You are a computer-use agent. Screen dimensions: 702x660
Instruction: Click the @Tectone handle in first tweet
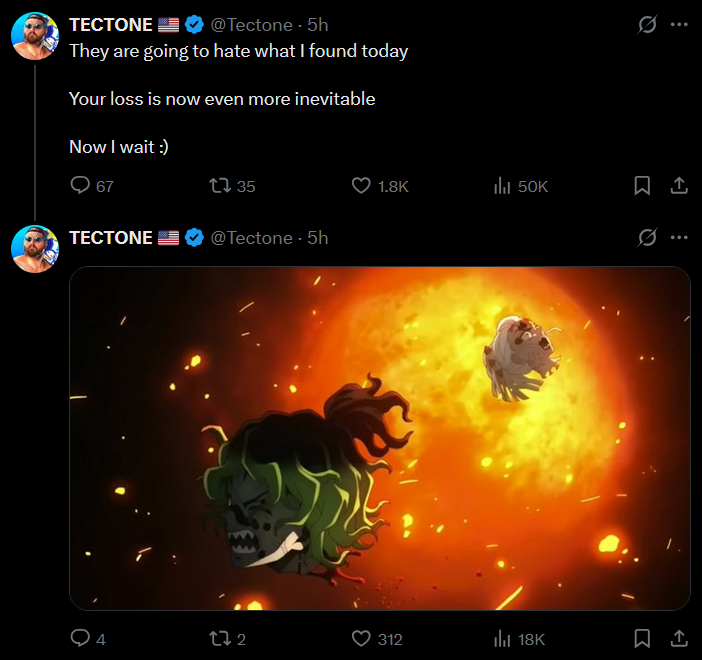[x=252, y=25]
